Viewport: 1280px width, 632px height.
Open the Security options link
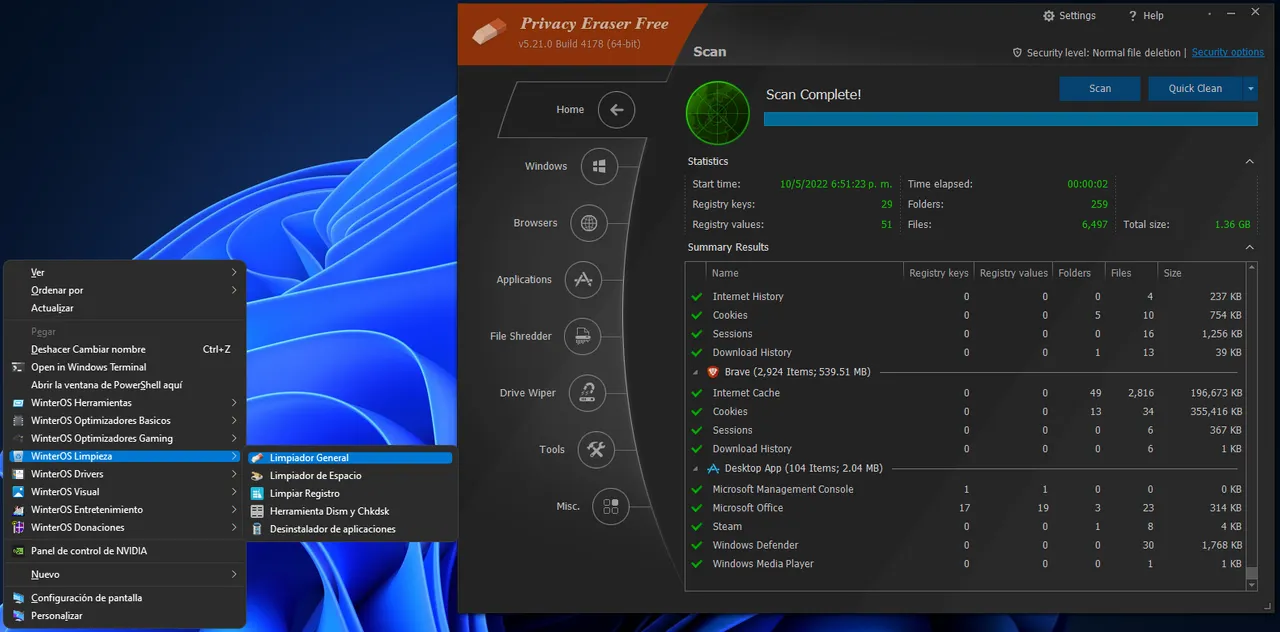[1227, 53]
